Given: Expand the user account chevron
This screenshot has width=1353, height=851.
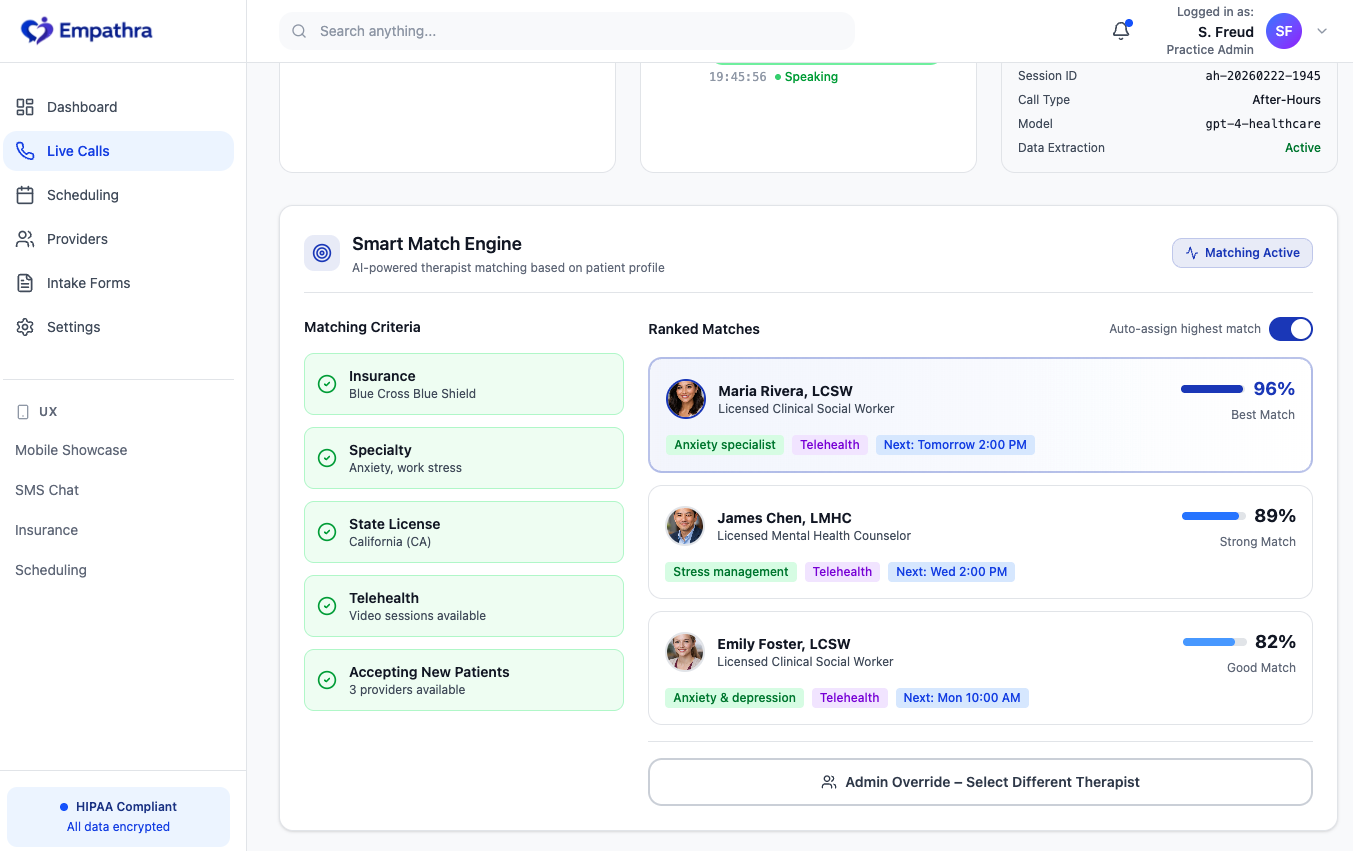Looking at the screenshot, I should [1322, 31].
